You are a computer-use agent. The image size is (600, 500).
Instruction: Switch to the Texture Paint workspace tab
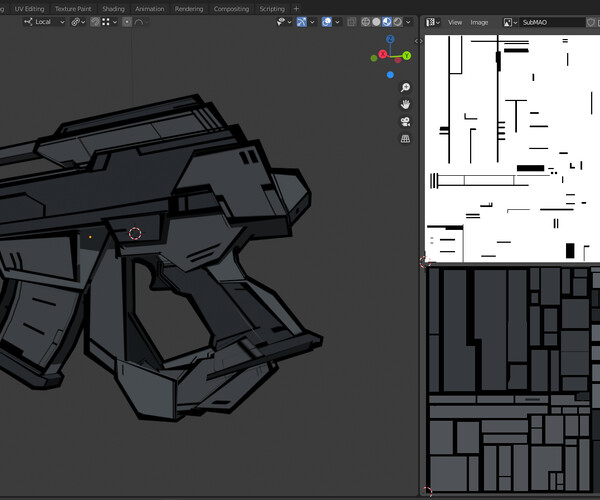pos(72,8)
